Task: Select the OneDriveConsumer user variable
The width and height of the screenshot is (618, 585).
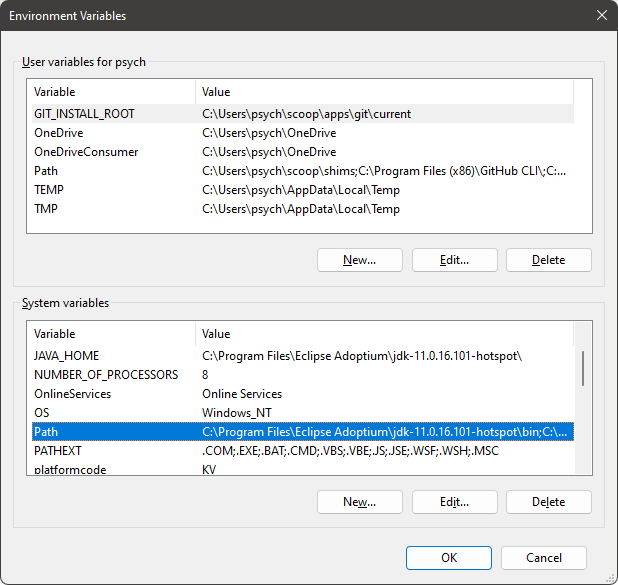Action: 303,152
